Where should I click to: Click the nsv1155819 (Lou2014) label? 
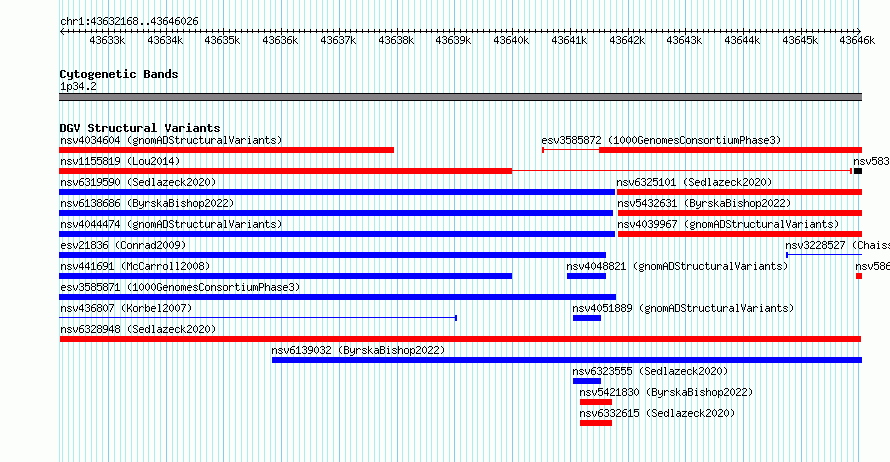point(120,161)
